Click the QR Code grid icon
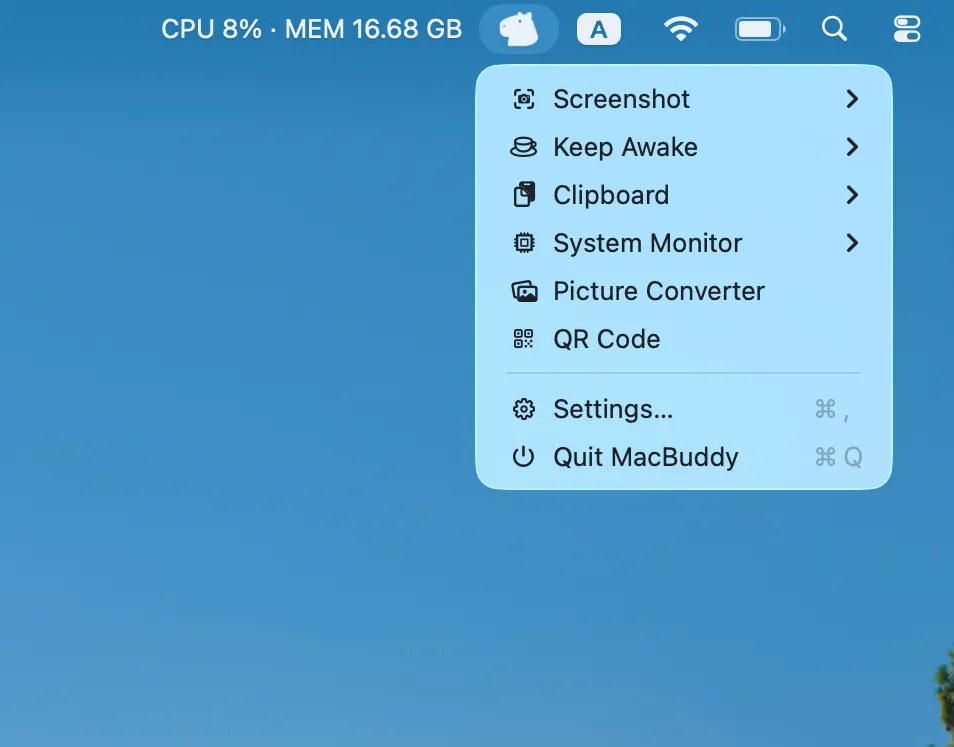954x747 pixels. point(523,339)
